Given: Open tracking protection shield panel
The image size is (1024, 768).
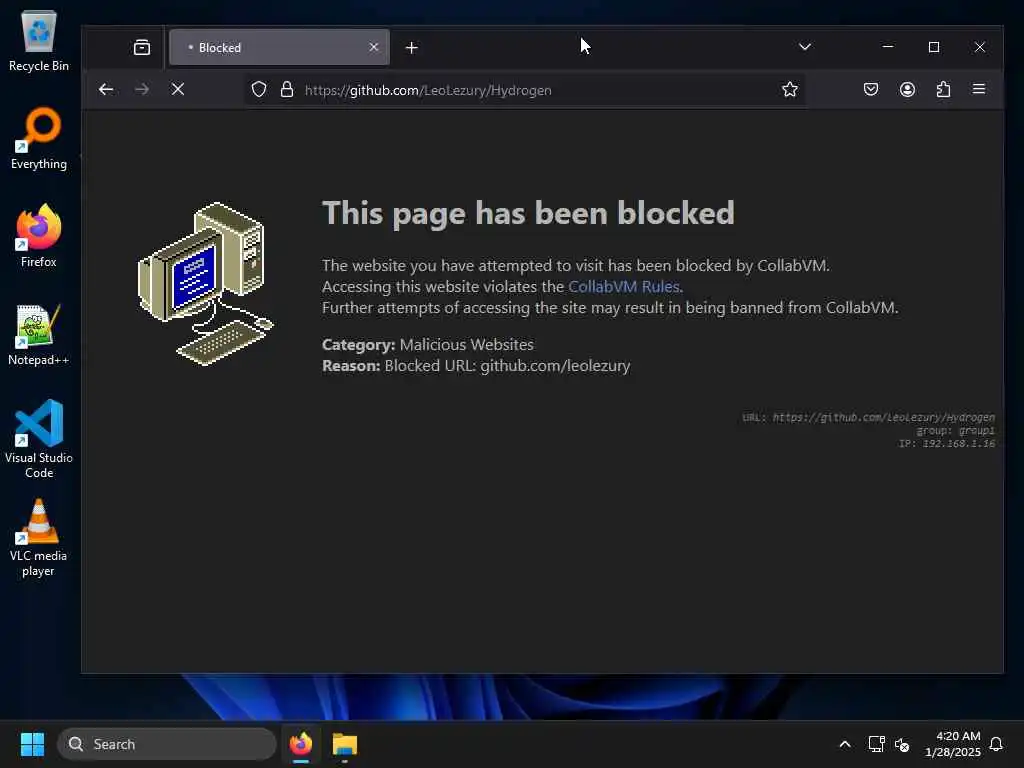Looking at the screenshot, I should click(259, 89).
